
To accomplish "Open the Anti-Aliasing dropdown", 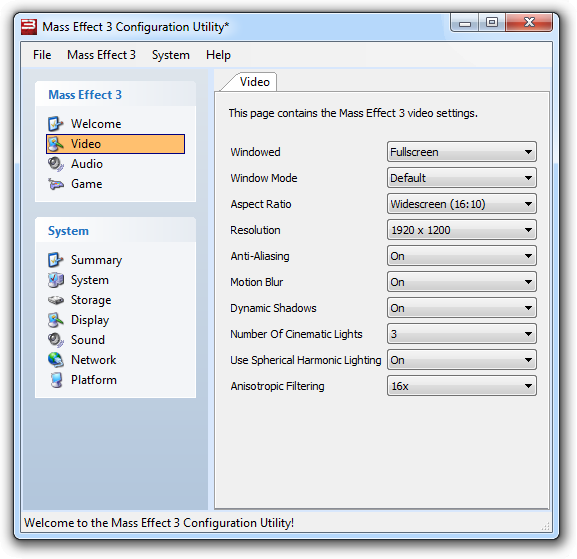I will [461, 256].
